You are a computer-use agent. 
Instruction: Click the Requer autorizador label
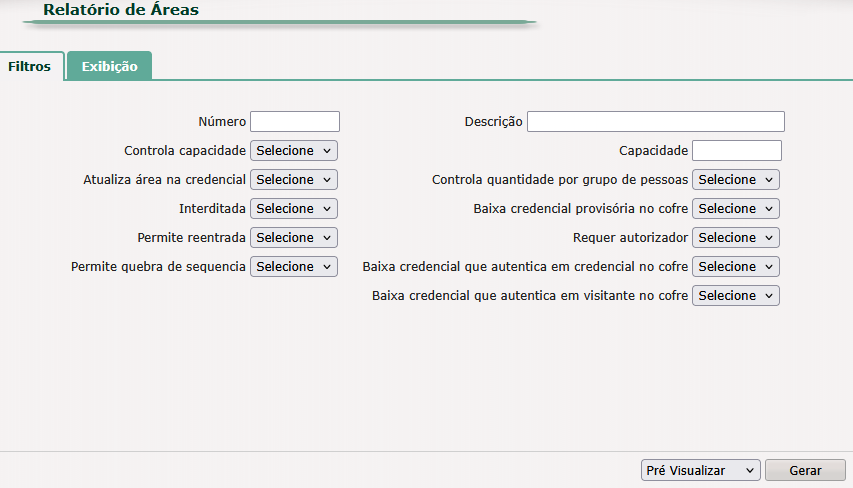click(631, 238)
